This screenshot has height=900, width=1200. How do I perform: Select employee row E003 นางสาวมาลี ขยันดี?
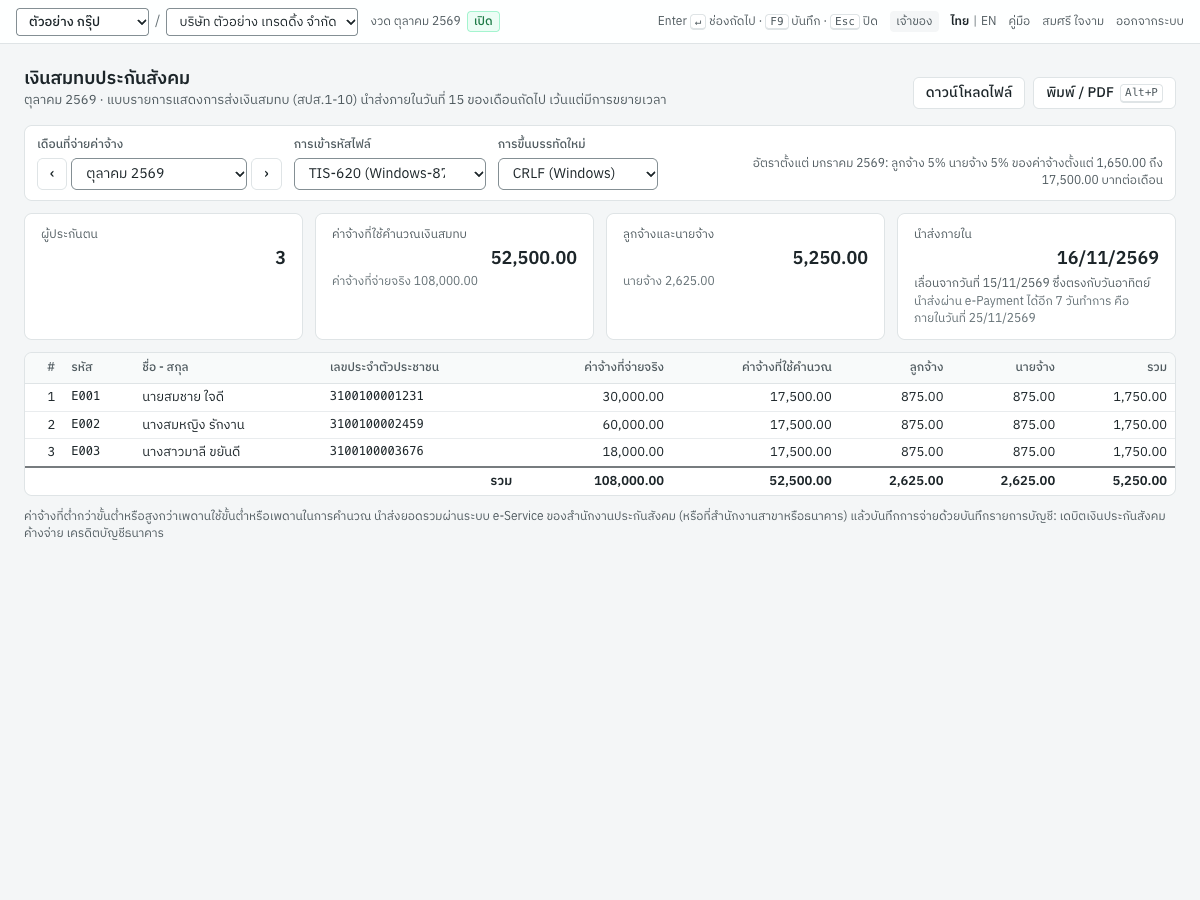600,452
